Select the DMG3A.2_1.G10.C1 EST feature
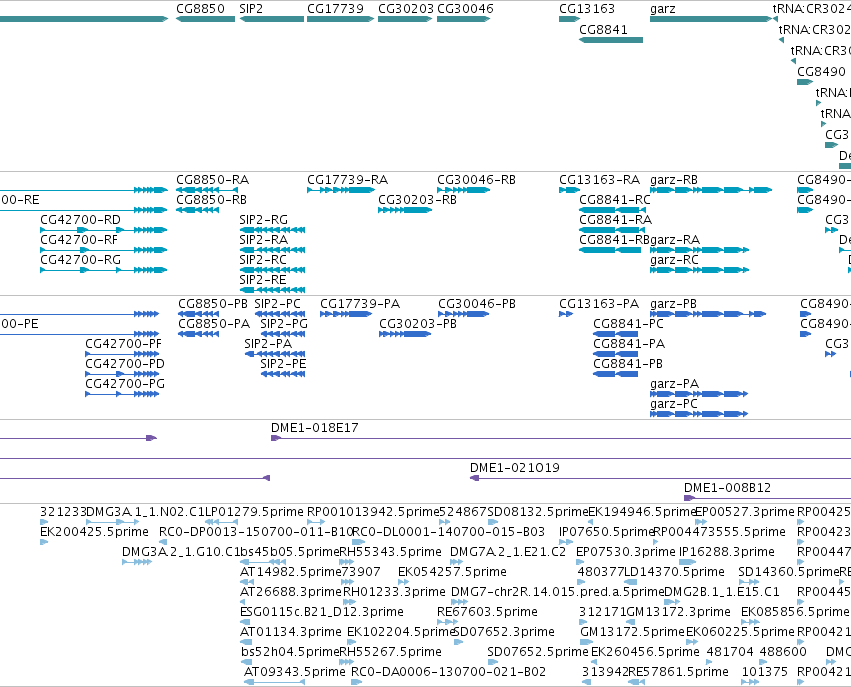This screenshot has height=687, width=851. 137,562
